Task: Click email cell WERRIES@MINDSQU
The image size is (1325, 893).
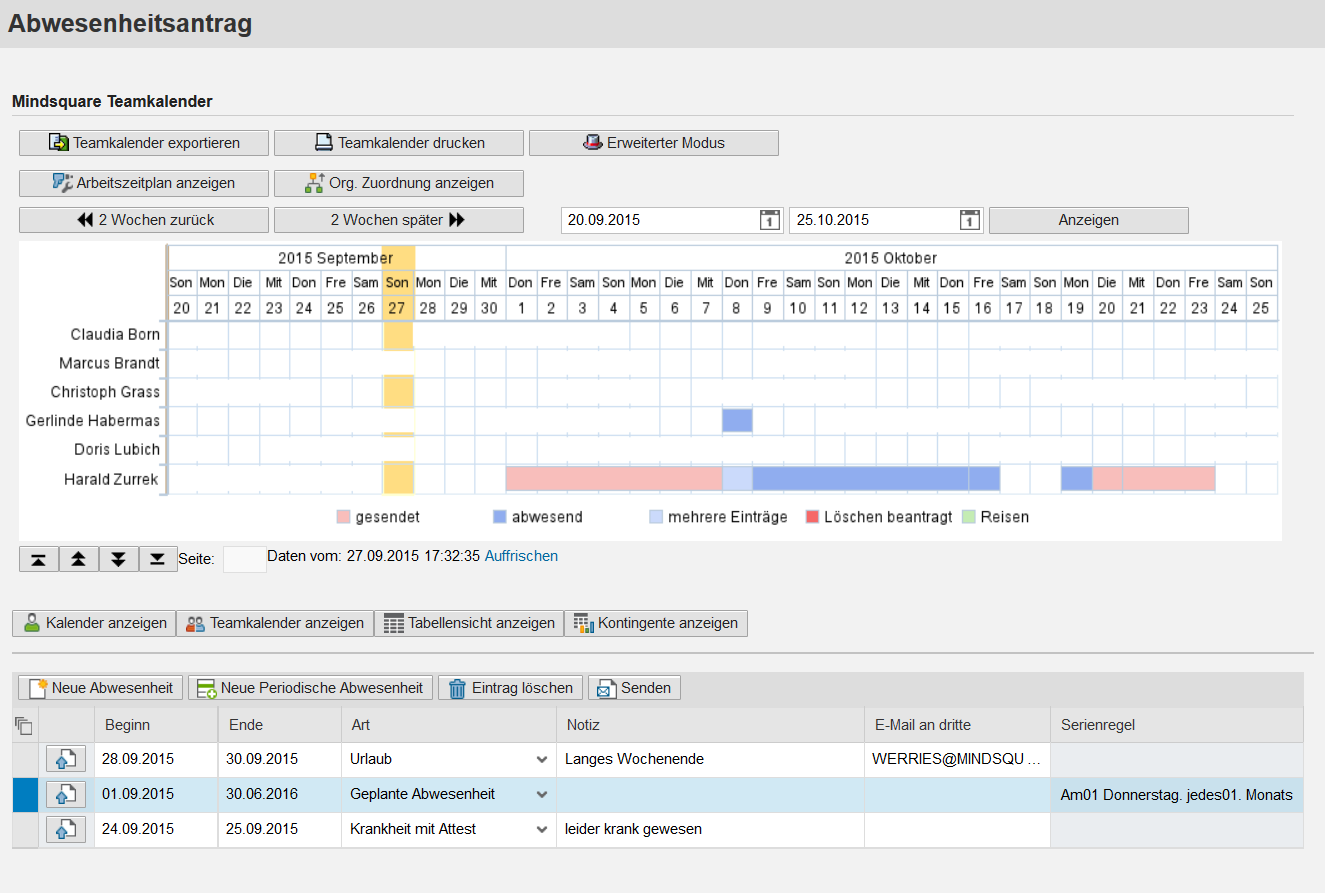Action: tap(957, 760)
